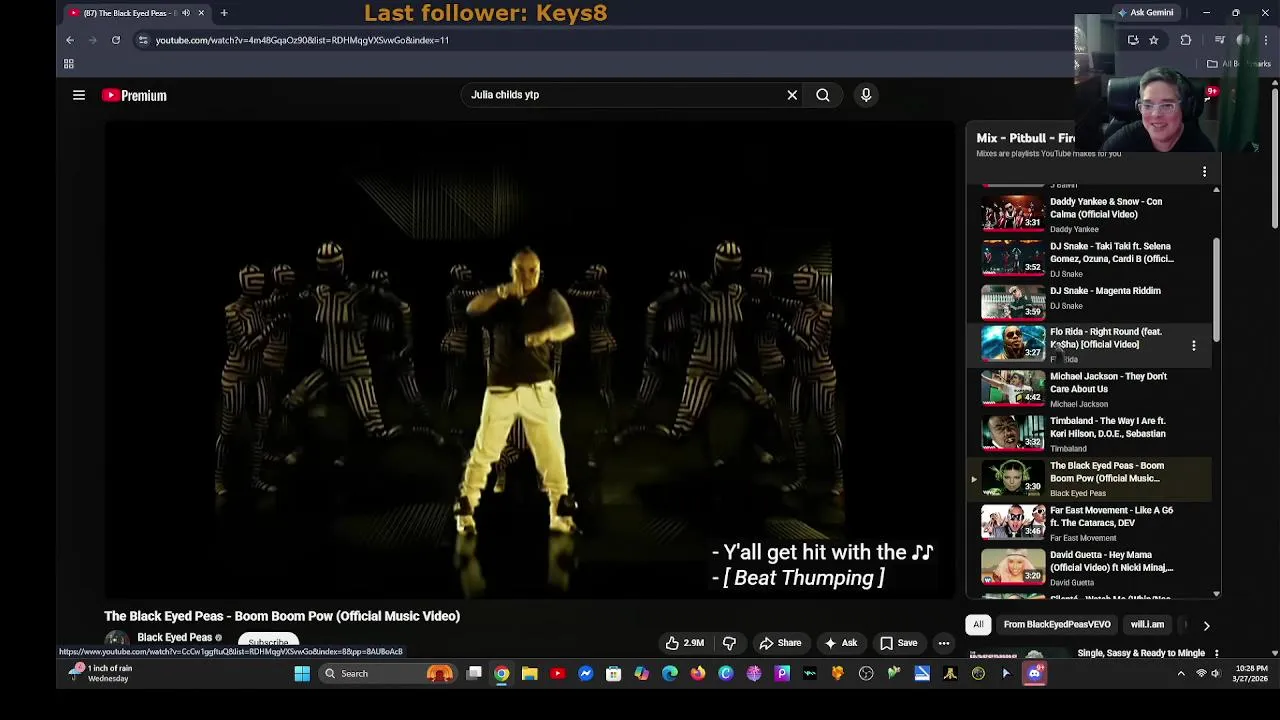Play Timbaland - The Way I Are
Image resolution: width=1280 pixels, height=720 pixels.
(1090, 433)
